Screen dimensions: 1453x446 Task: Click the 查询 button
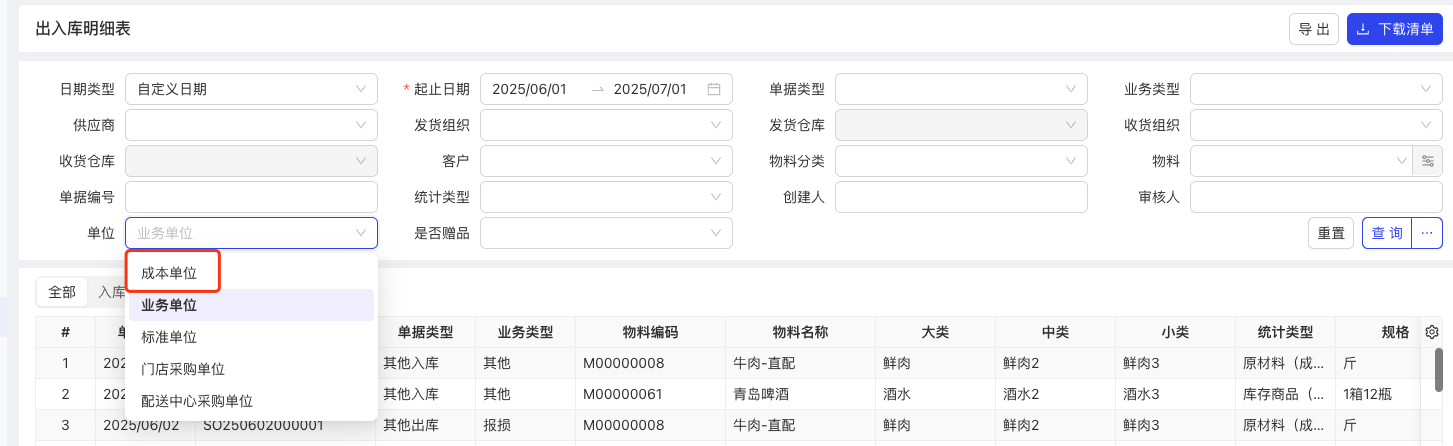[1387, 233]
